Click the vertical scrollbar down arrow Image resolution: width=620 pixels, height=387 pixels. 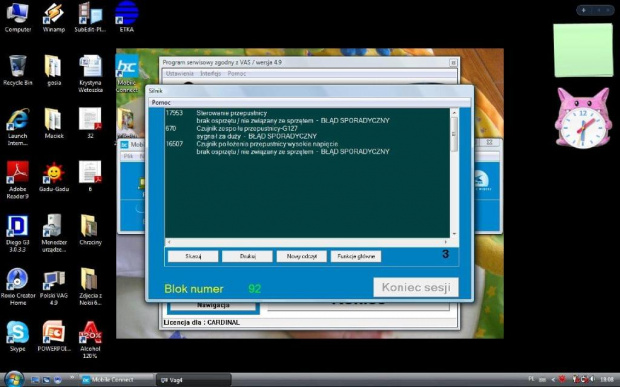tap(454, 234)
